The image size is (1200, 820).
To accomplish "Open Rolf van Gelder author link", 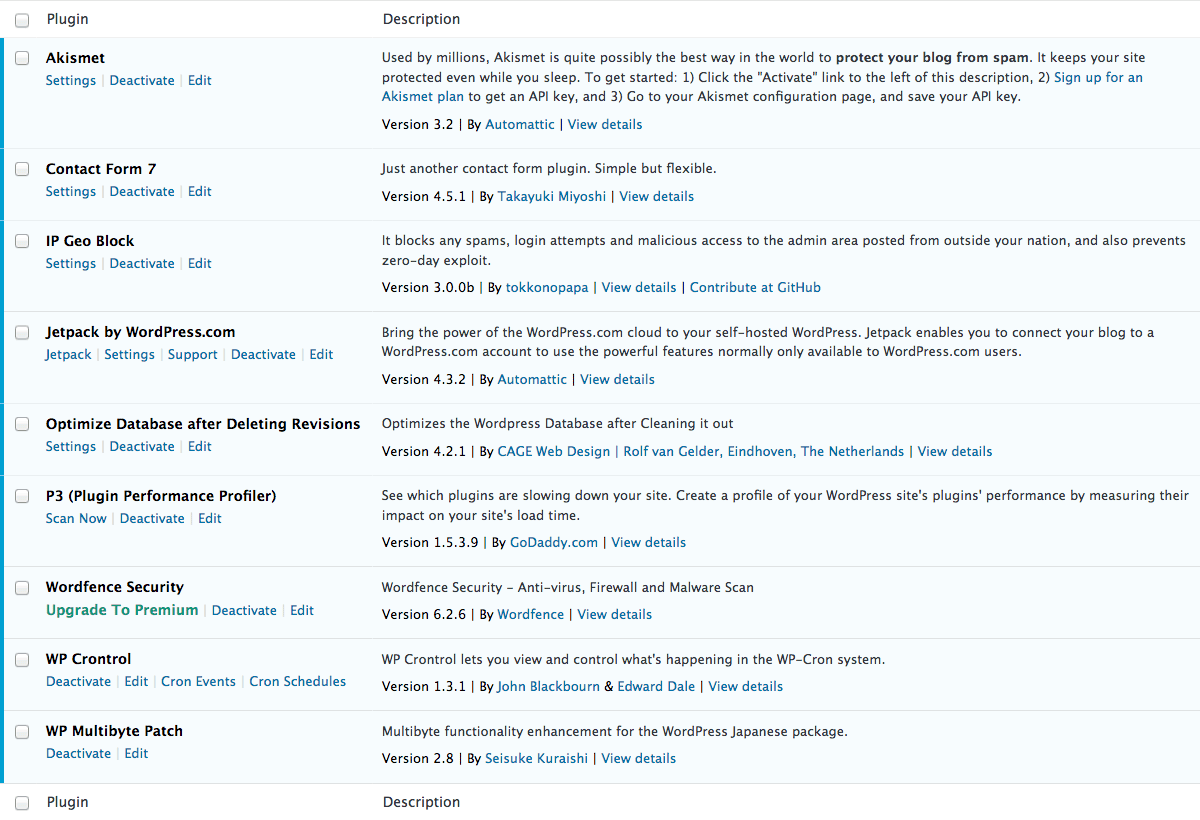I will [x=764, y=452].
